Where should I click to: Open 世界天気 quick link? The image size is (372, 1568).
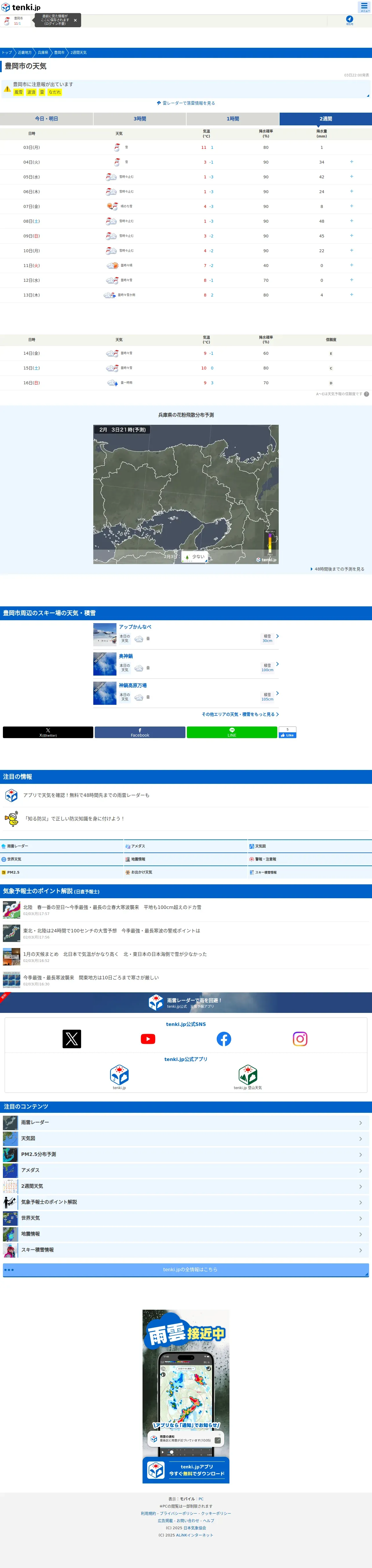click(61, 859)
